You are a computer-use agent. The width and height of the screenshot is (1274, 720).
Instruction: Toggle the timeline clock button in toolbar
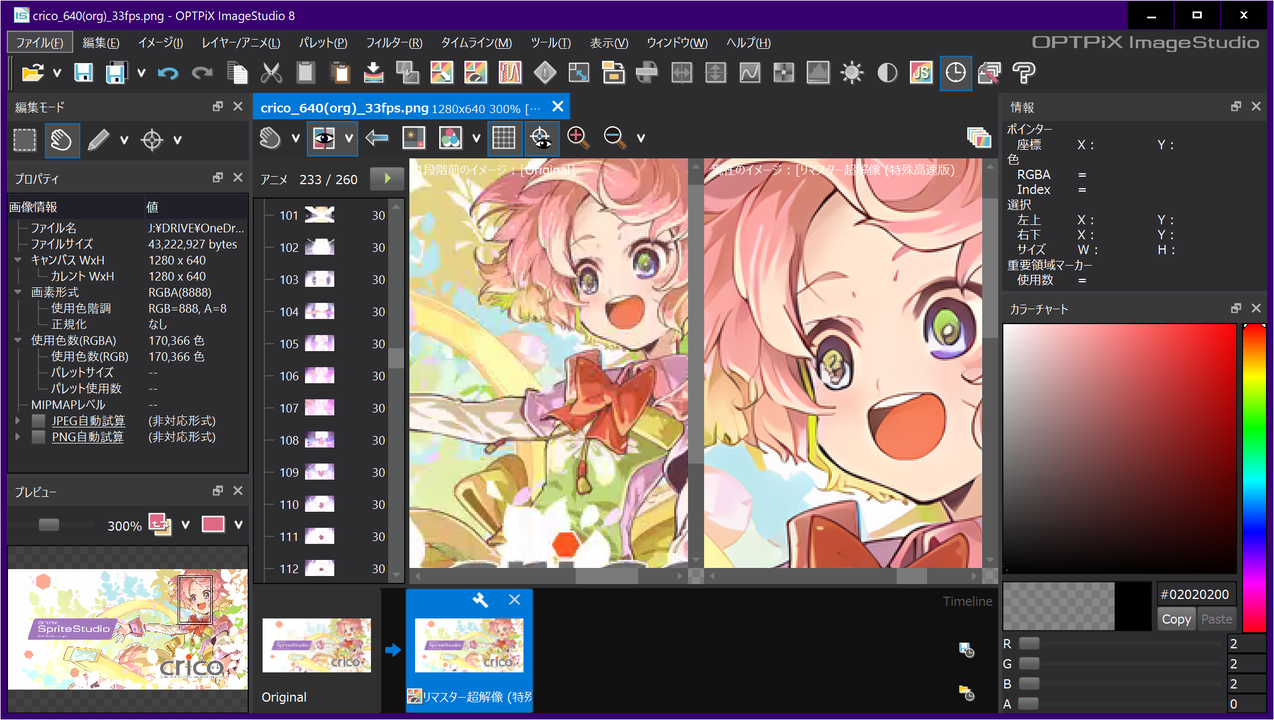point(956,72)
